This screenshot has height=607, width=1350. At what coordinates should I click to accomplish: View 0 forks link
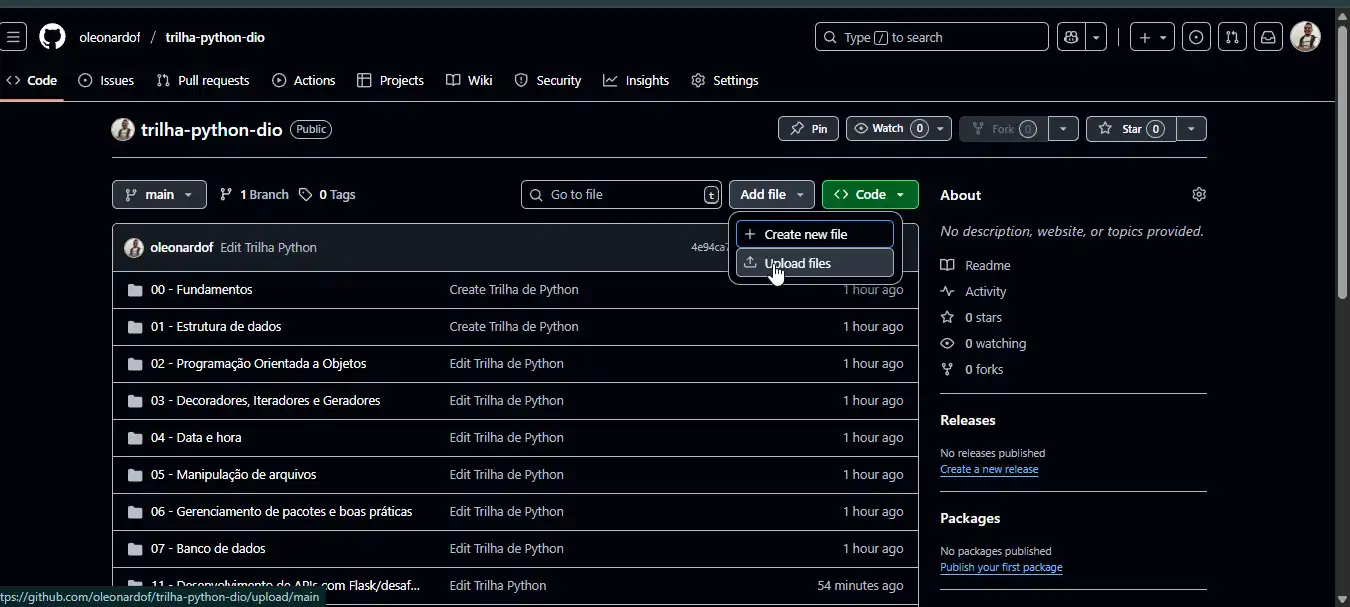coord(972,369)
